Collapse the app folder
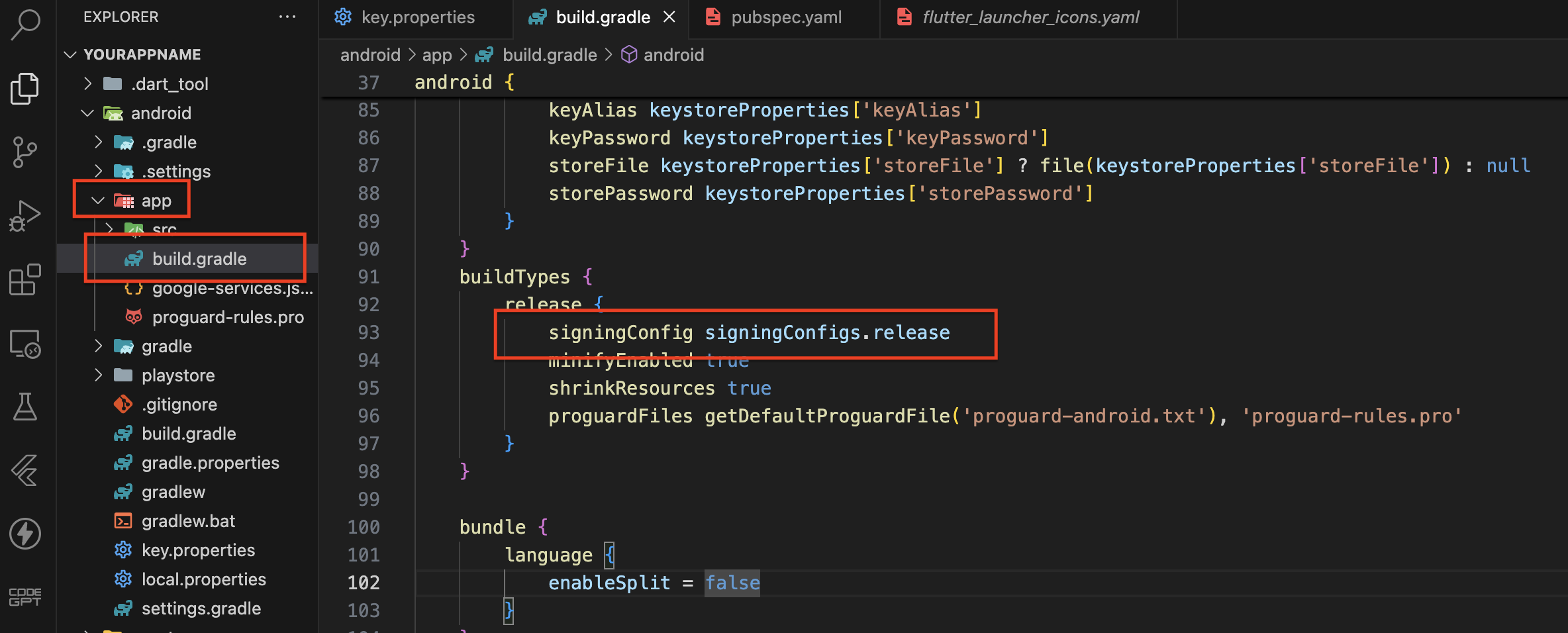Screen dimensions: 1568x633 (98, 201)
